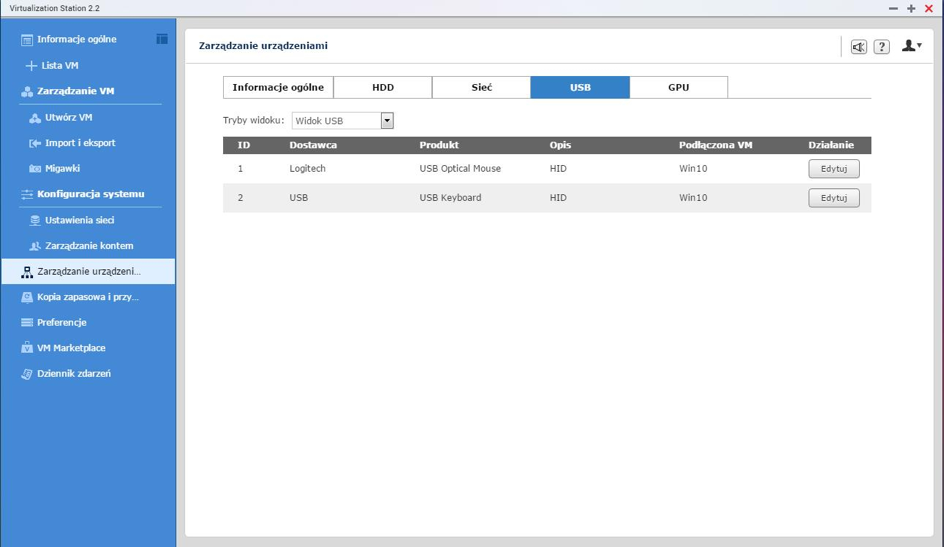Click the Utwórz VM icon
The height and width of the screenshot is (547, 944).
35,117
